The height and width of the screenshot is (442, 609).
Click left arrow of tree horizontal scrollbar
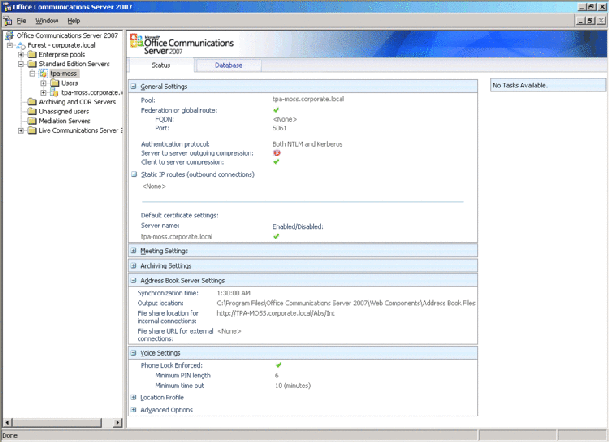tap(7, 422)
